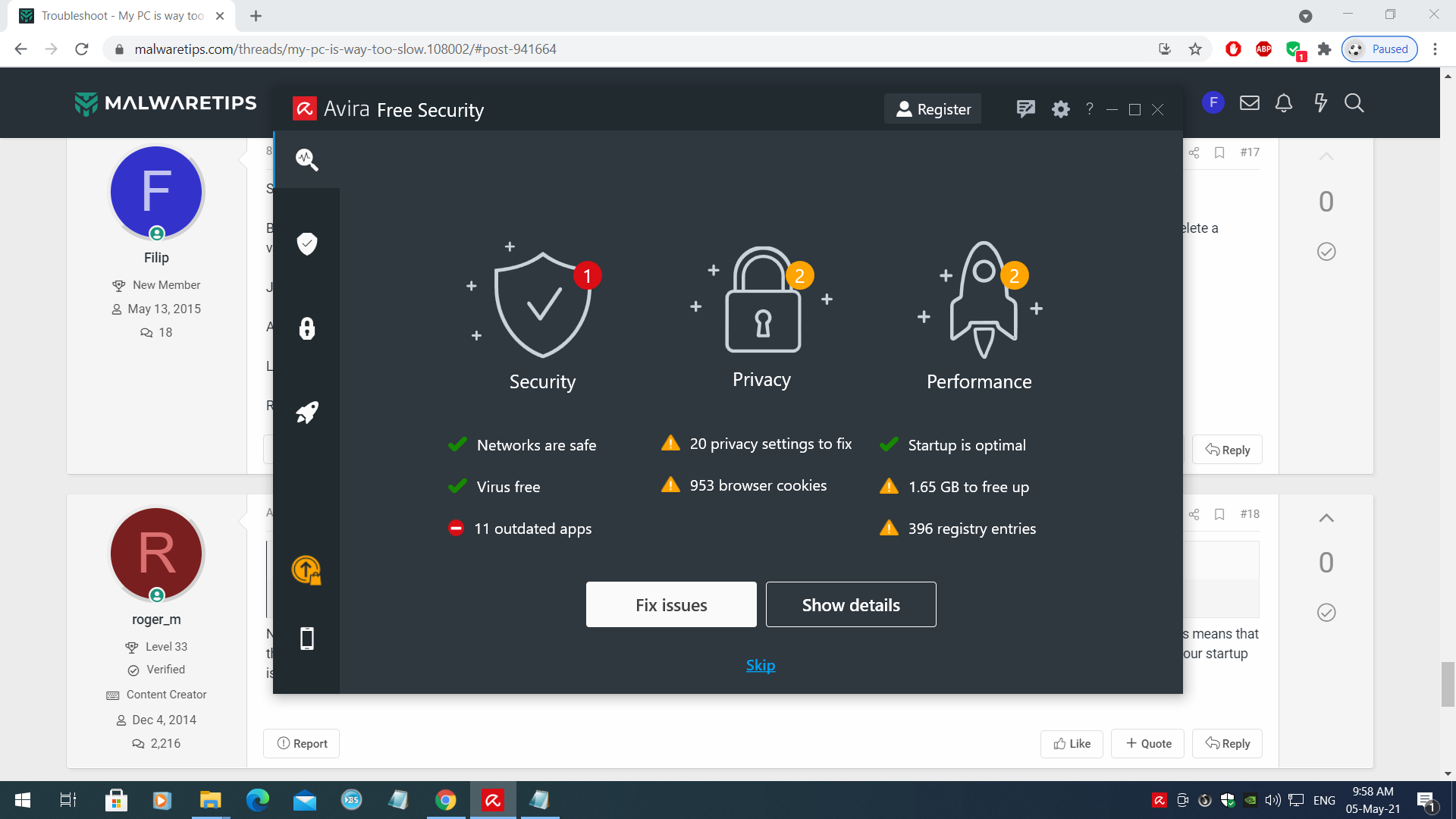Screen dimensions: 1456x819
Task: Click the Register button
Action: (x=933, y=109)
